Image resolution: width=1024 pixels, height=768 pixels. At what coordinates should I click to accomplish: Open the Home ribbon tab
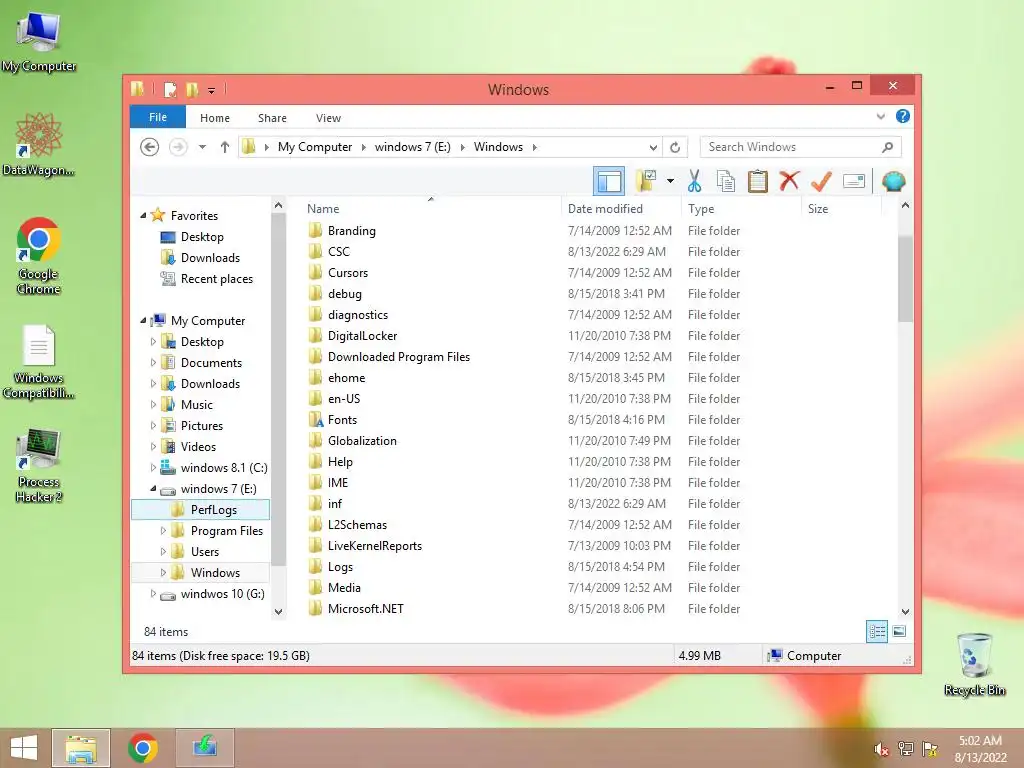215,118
